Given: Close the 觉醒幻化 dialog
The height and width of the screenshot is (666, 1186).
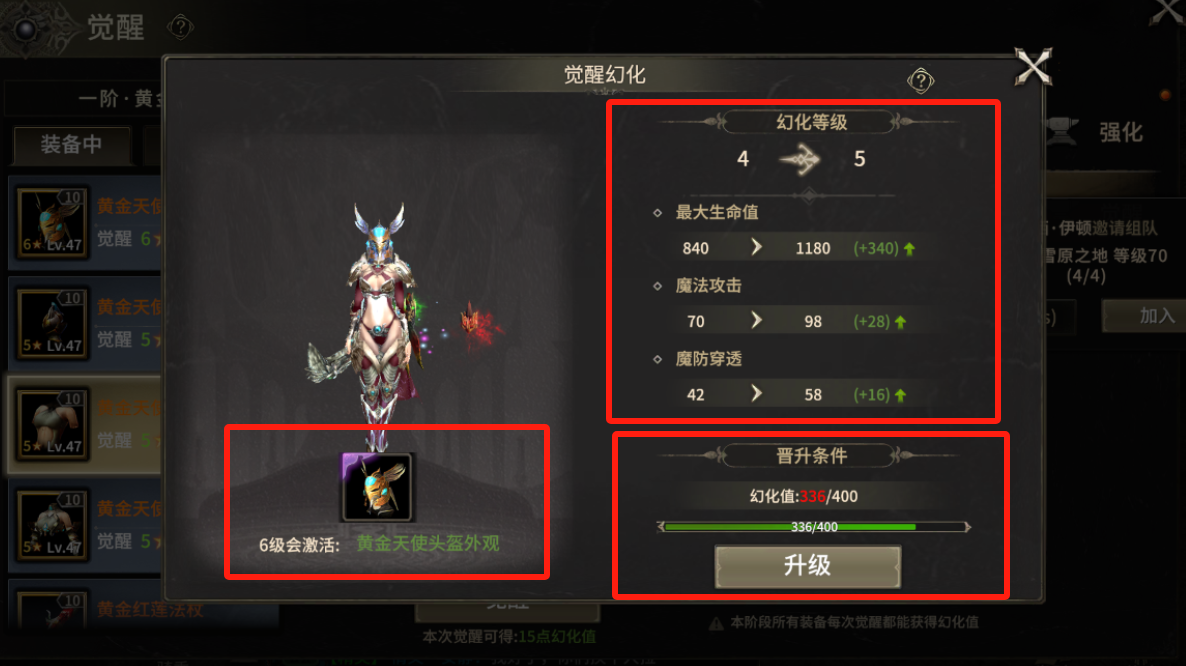Looking at the screenshot, I should (x=1033, y=66).
